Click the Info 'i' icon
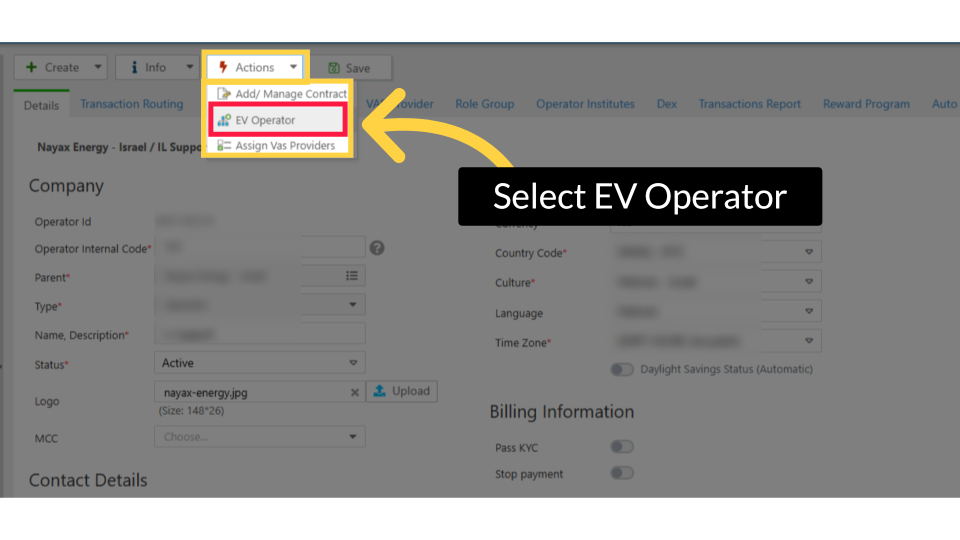 (x=134, y=67)
